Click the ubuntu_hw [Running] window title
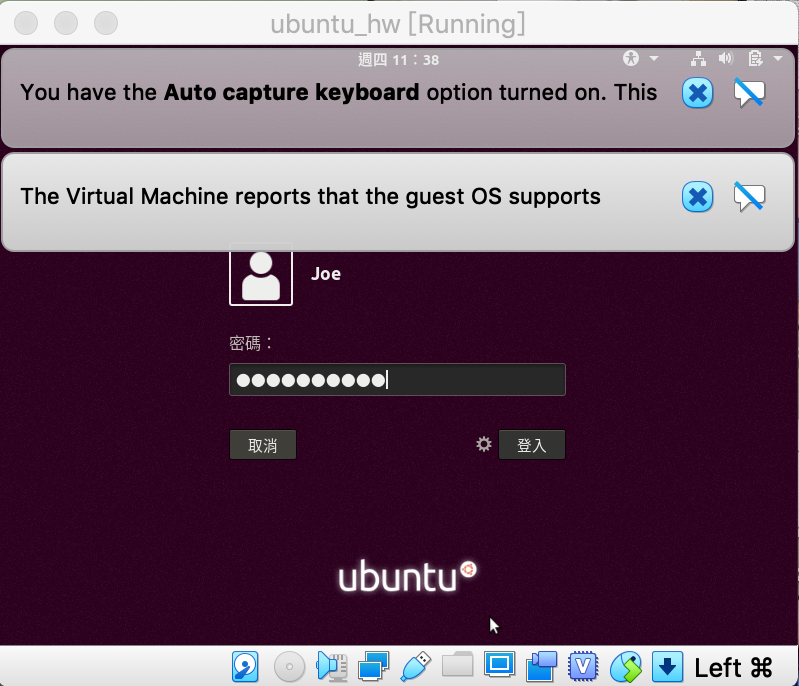 (x=397, y=24)
